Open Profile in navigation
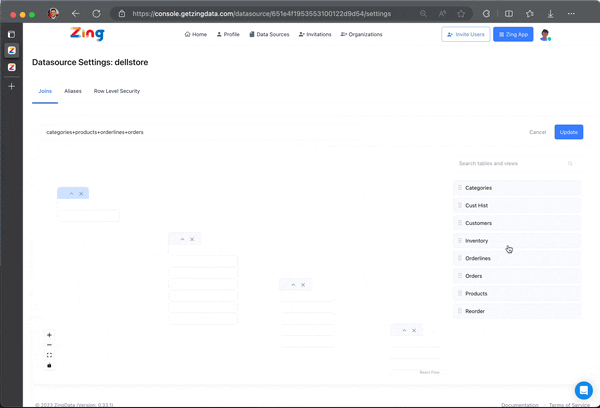Viewport: 600px width, 408px height. tap(228, 34)
